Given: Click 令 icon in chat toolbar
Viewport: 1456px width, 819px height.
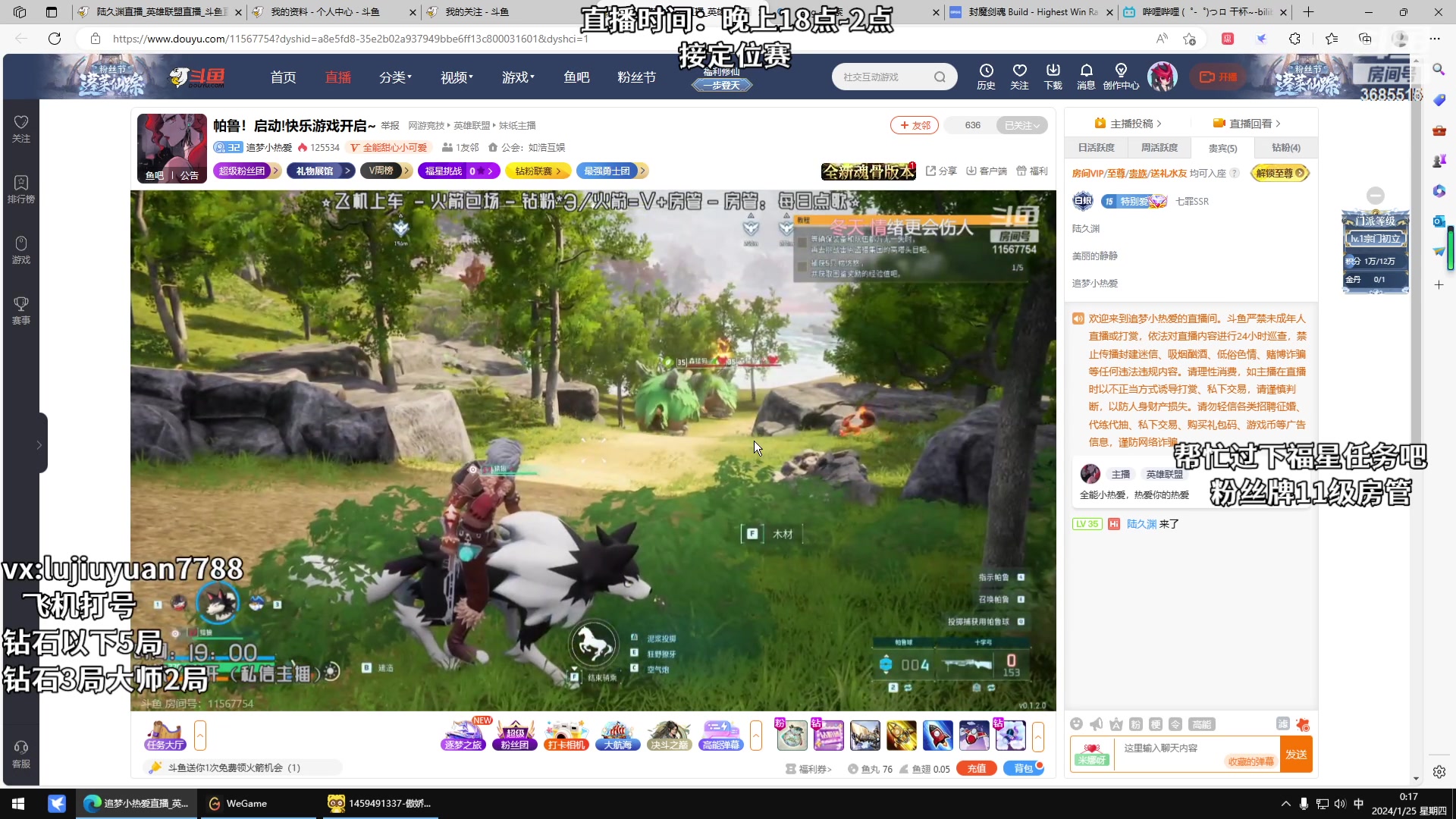Looking at the screenshot, I should pyautogui.click(x=1175, y=724).
